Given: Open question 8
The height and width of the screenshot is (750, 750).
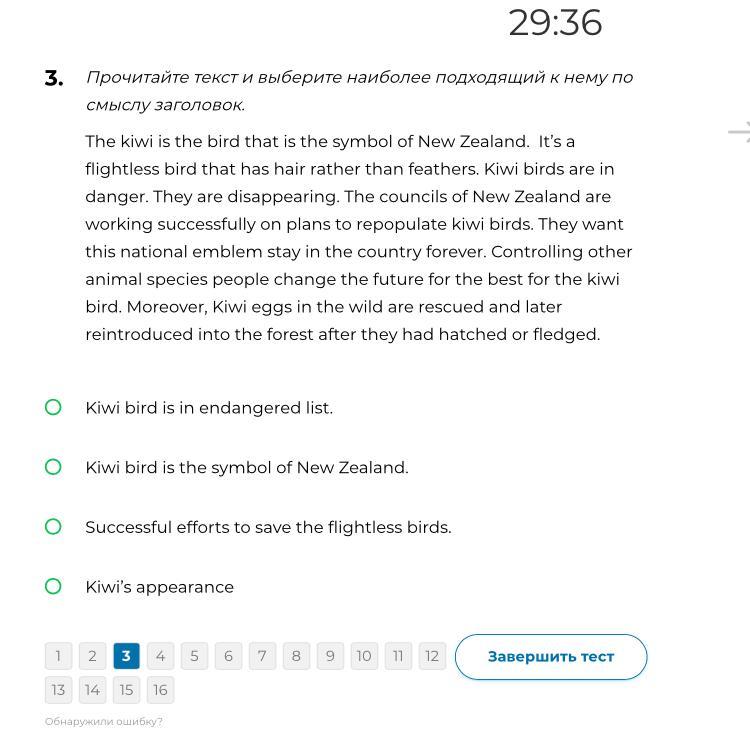Looking at the screenshot, I should 296,656.
